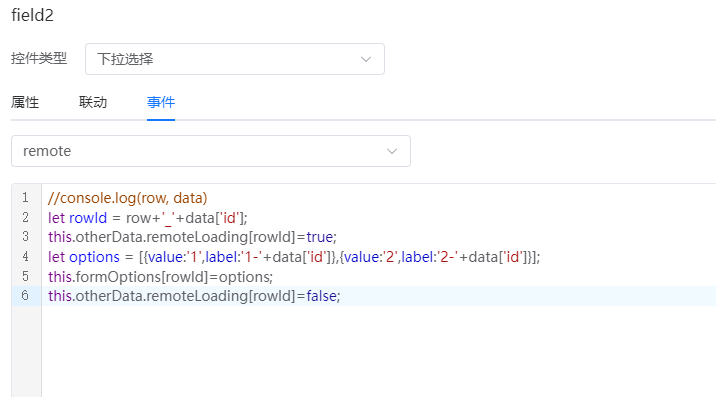
Task: Click line number 6 in gutter
Action: tap(26, 296)
